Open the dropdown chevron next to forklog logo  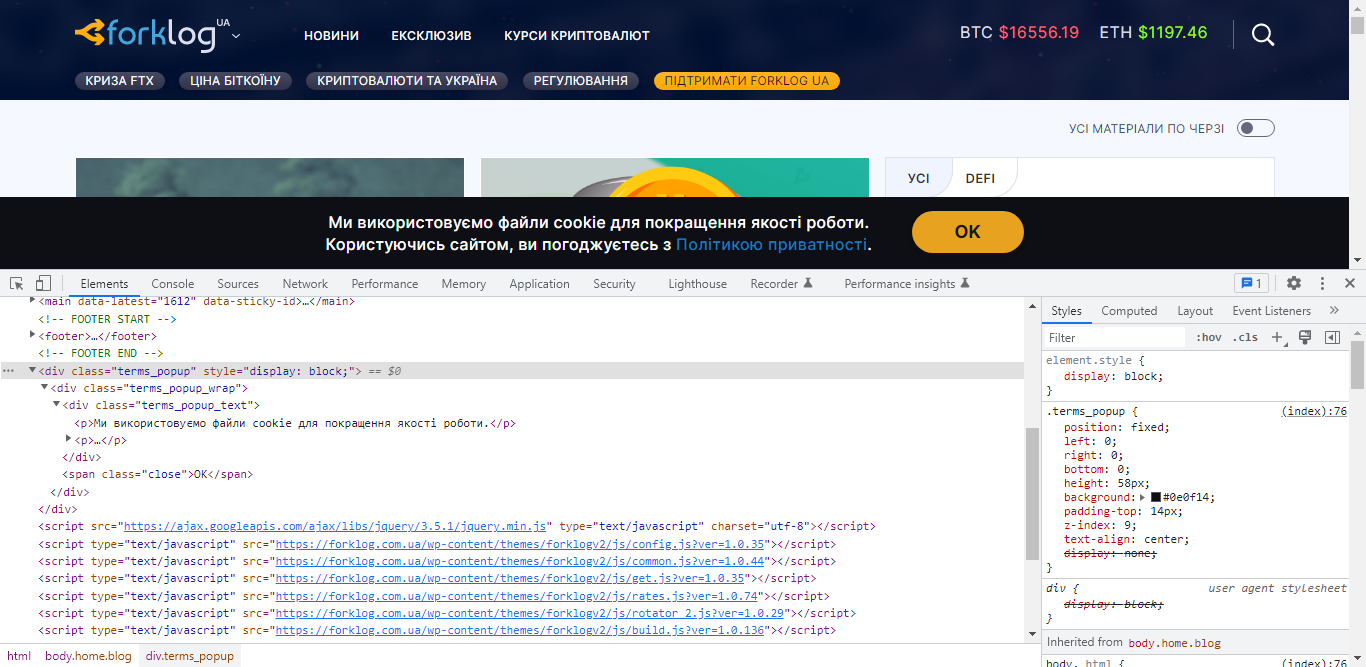[236, 37]
